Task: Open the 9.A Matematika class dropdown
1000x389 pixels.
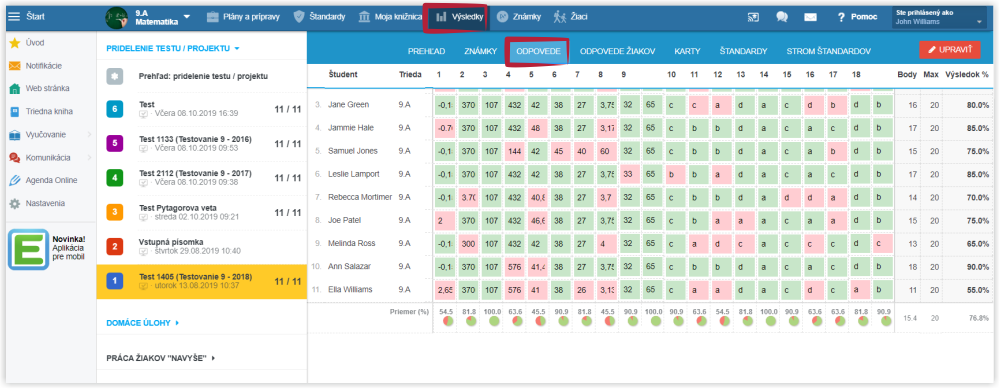Action: point(187,17)
